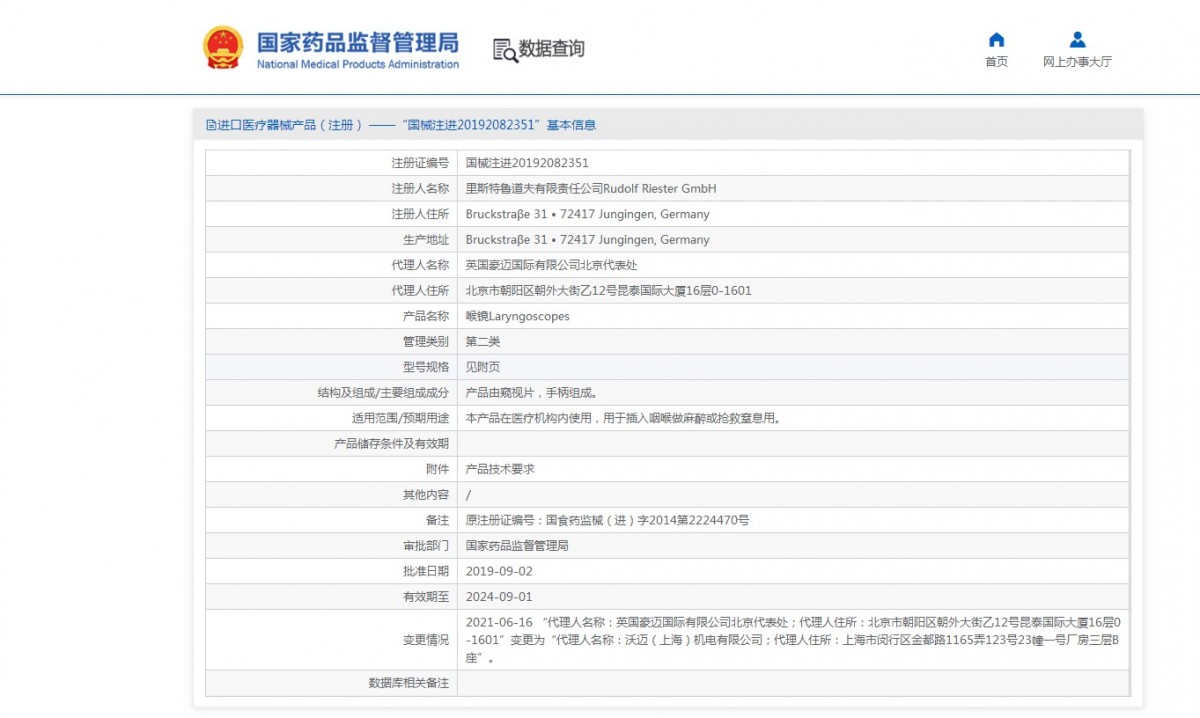Select the 产品技术要求 attachment value

[793, 469]
